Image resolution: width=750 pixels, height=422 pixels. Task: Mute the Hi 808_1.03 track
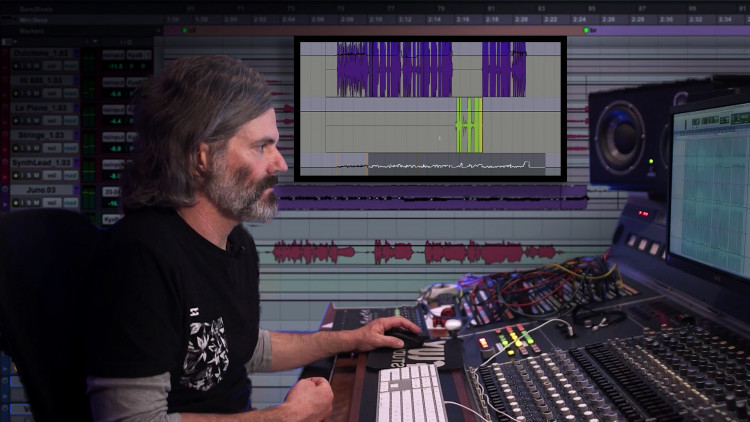(36, 93)
